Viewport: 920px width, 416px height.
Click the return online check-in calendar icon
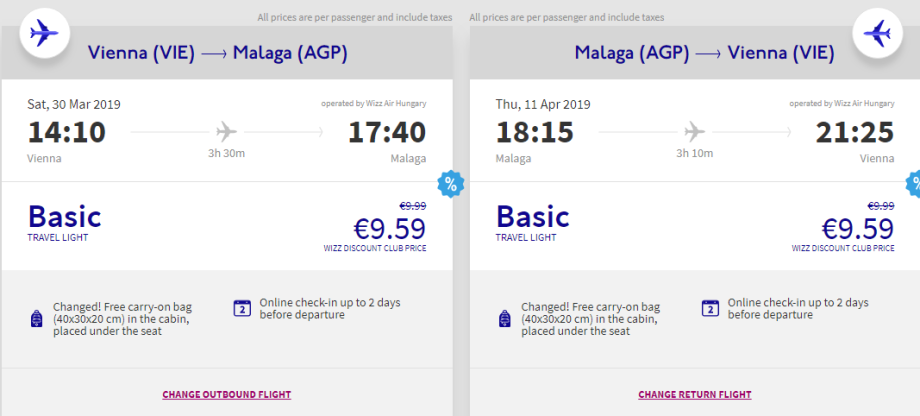[x=710, y=308]
